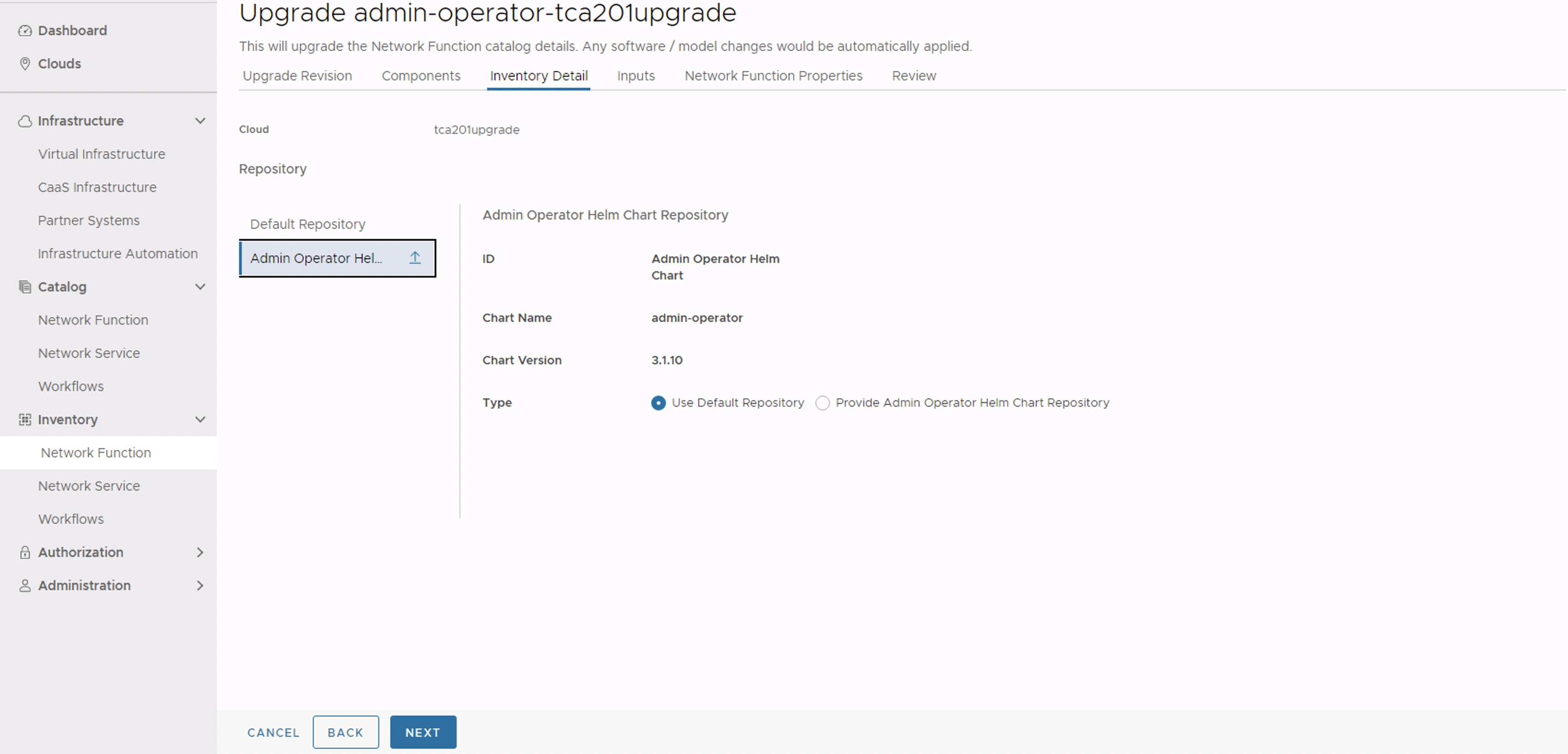Click the Authorization lock icon
The height and width of the screenshot is (754, 1568).
pyautogui.click(x=25, y=552)
